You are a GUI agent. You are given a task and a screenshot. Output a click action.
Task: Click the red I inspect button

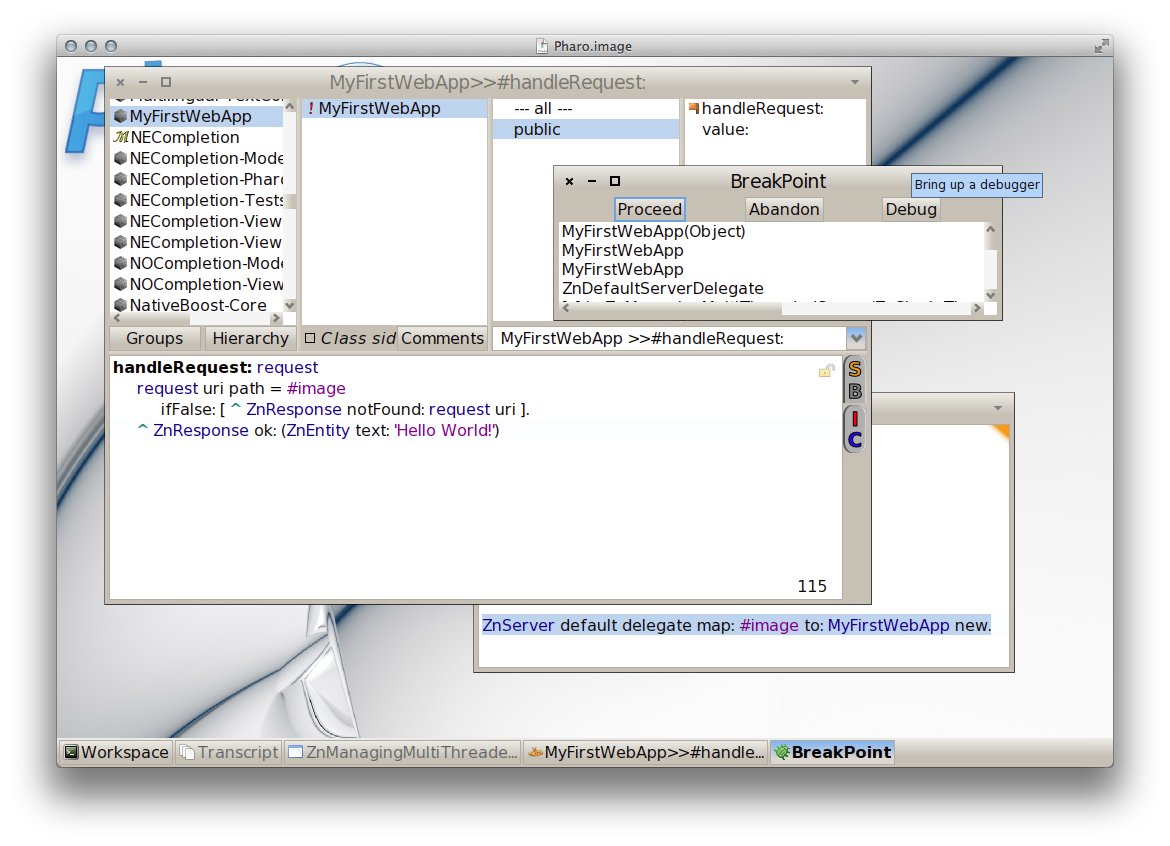coord(854,419)
